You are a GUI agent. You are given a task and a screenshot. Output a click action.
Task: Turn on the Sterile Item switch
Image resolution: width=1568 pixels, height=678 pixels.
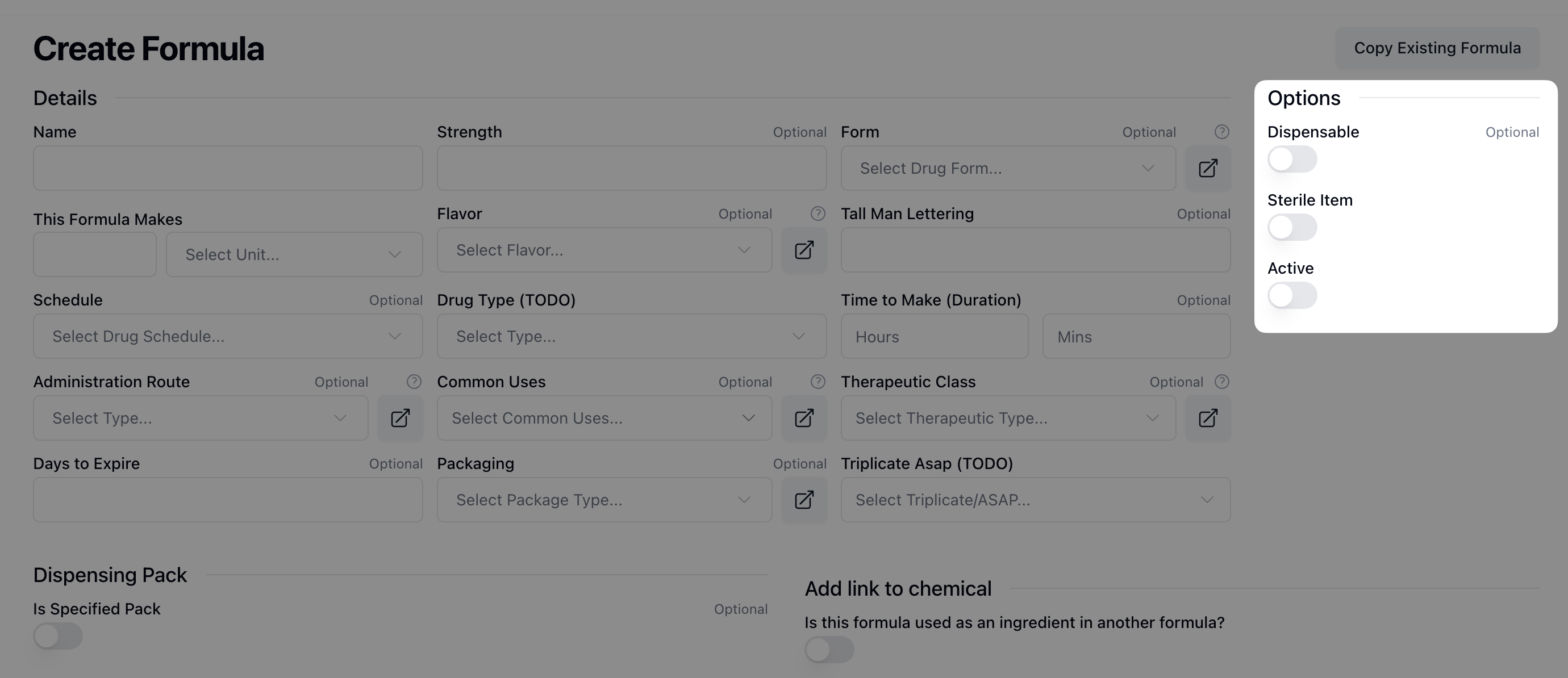[1292, 228]
